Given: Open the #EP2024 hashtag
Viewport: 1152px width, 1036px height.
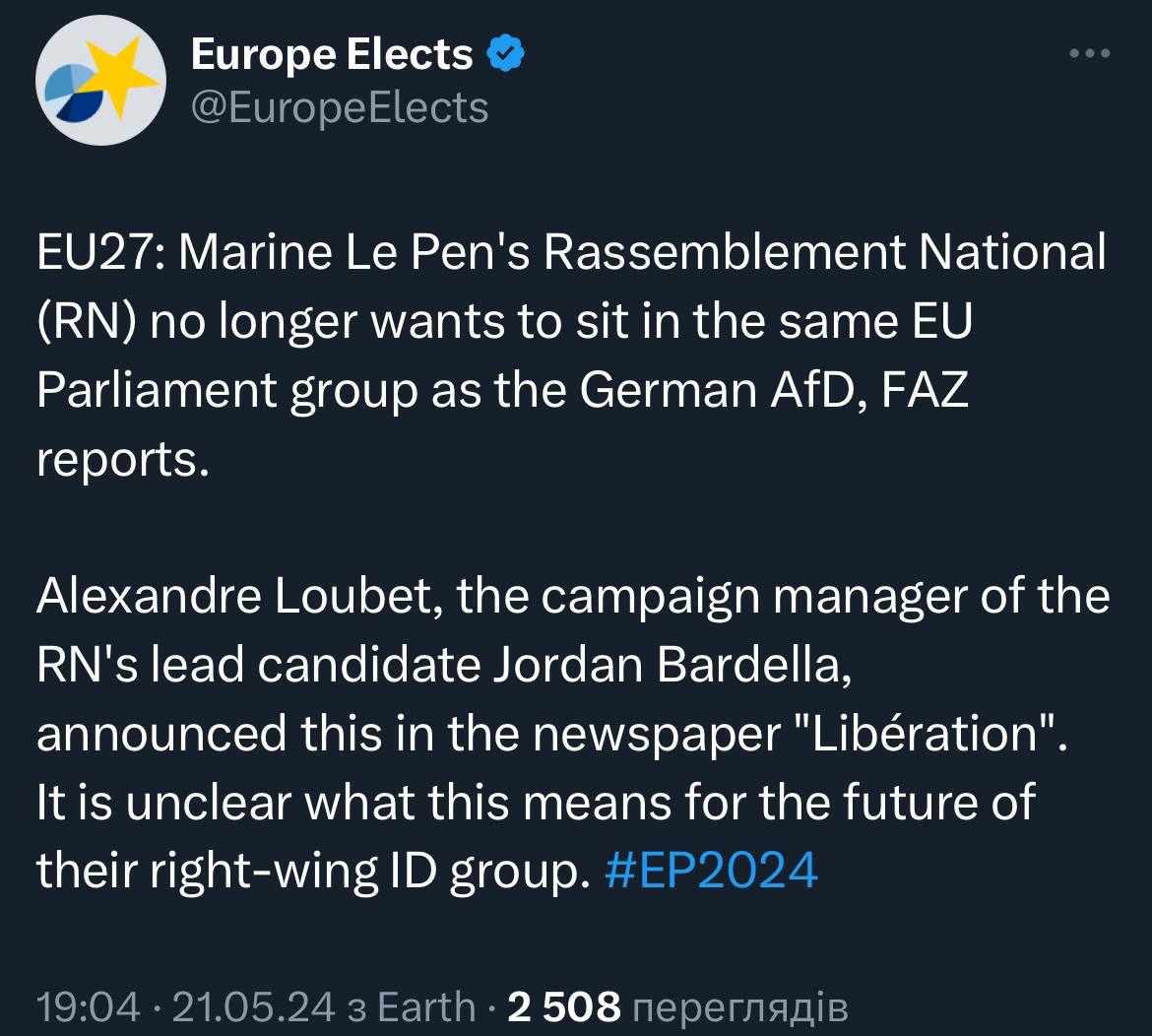Looking at the screenshot, I should tap(710, 870).
